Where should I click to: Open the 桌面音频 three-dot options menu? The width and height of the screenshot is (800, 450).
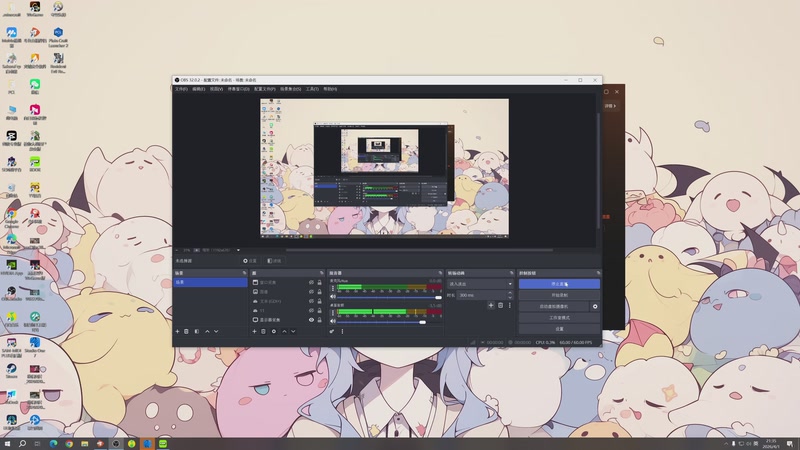tap(333, 312)
